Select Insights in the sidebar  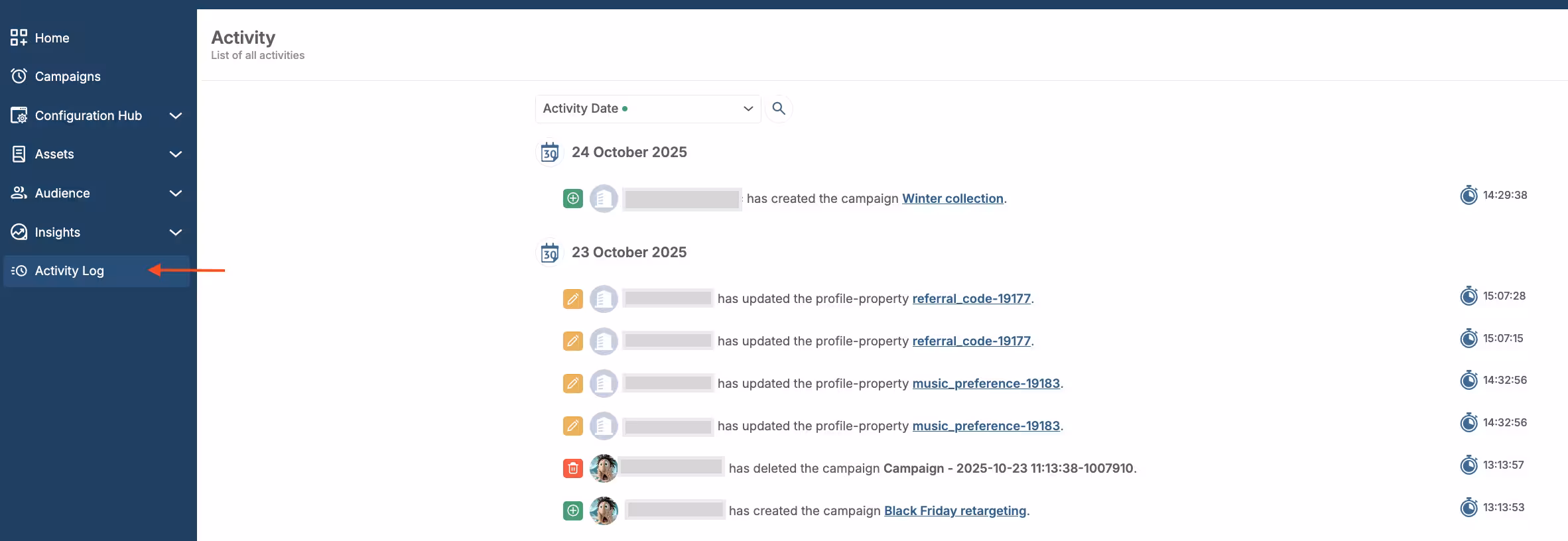[96, 232]
